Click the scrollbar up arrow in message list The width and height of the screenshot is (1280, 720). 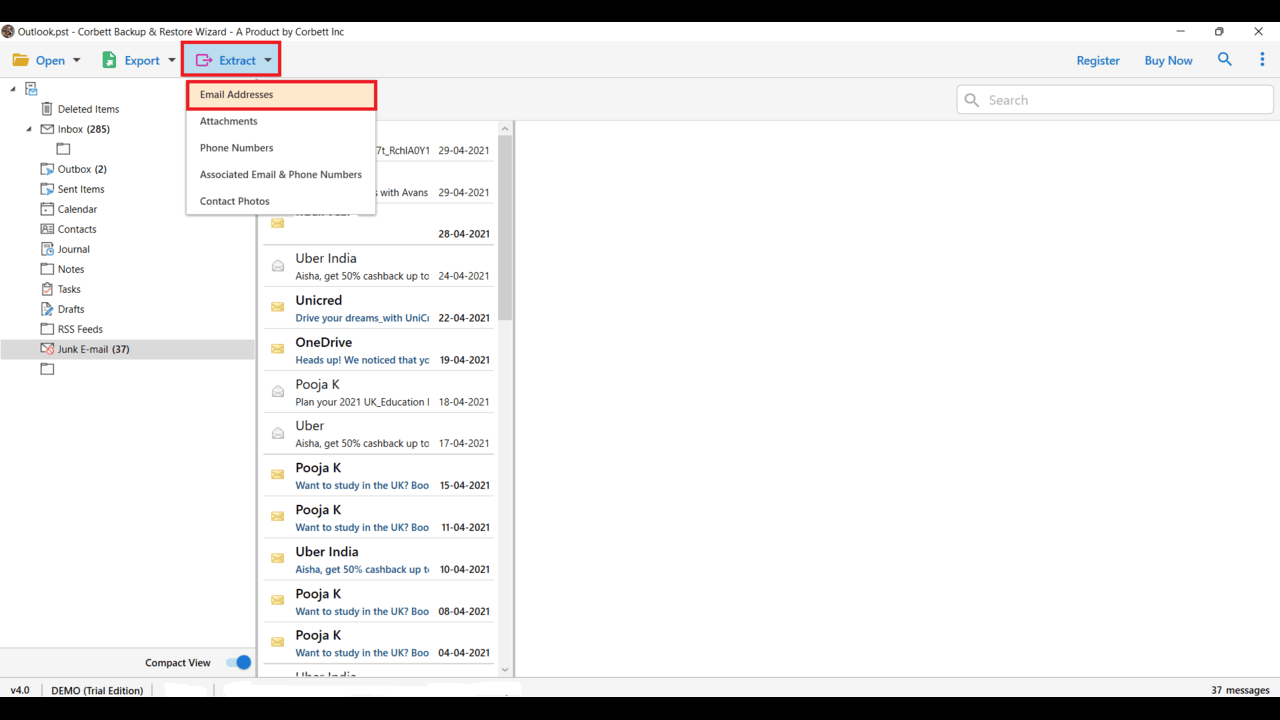(505, 128)
